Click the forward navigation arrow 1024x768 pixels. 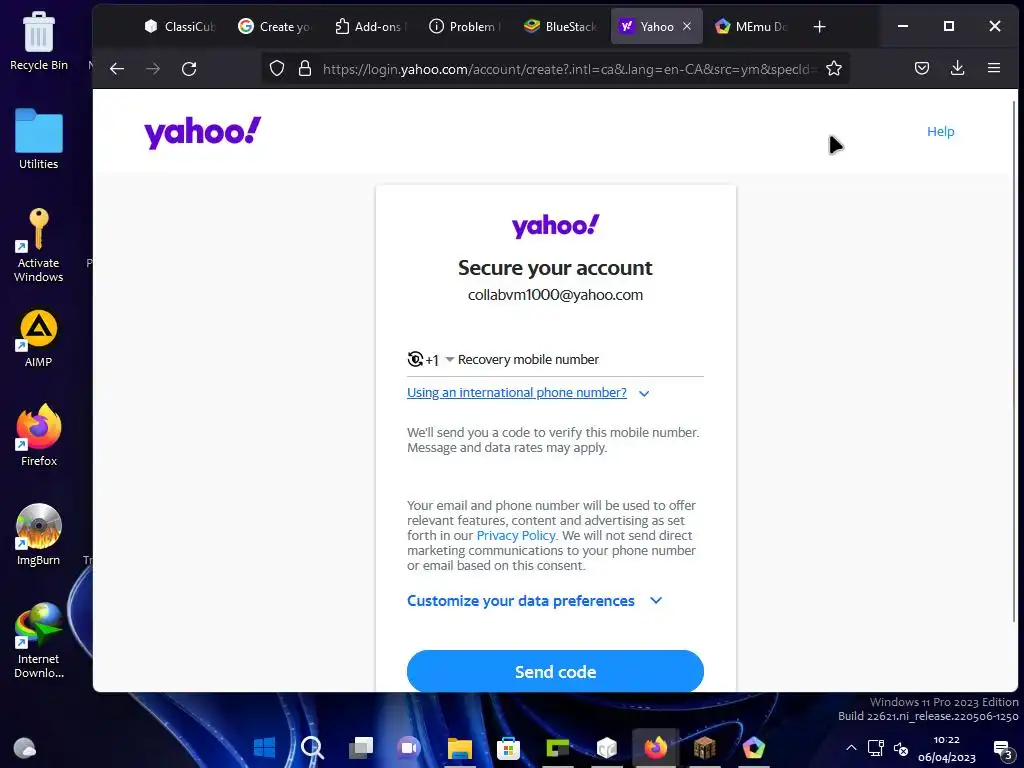coord(153,69)
